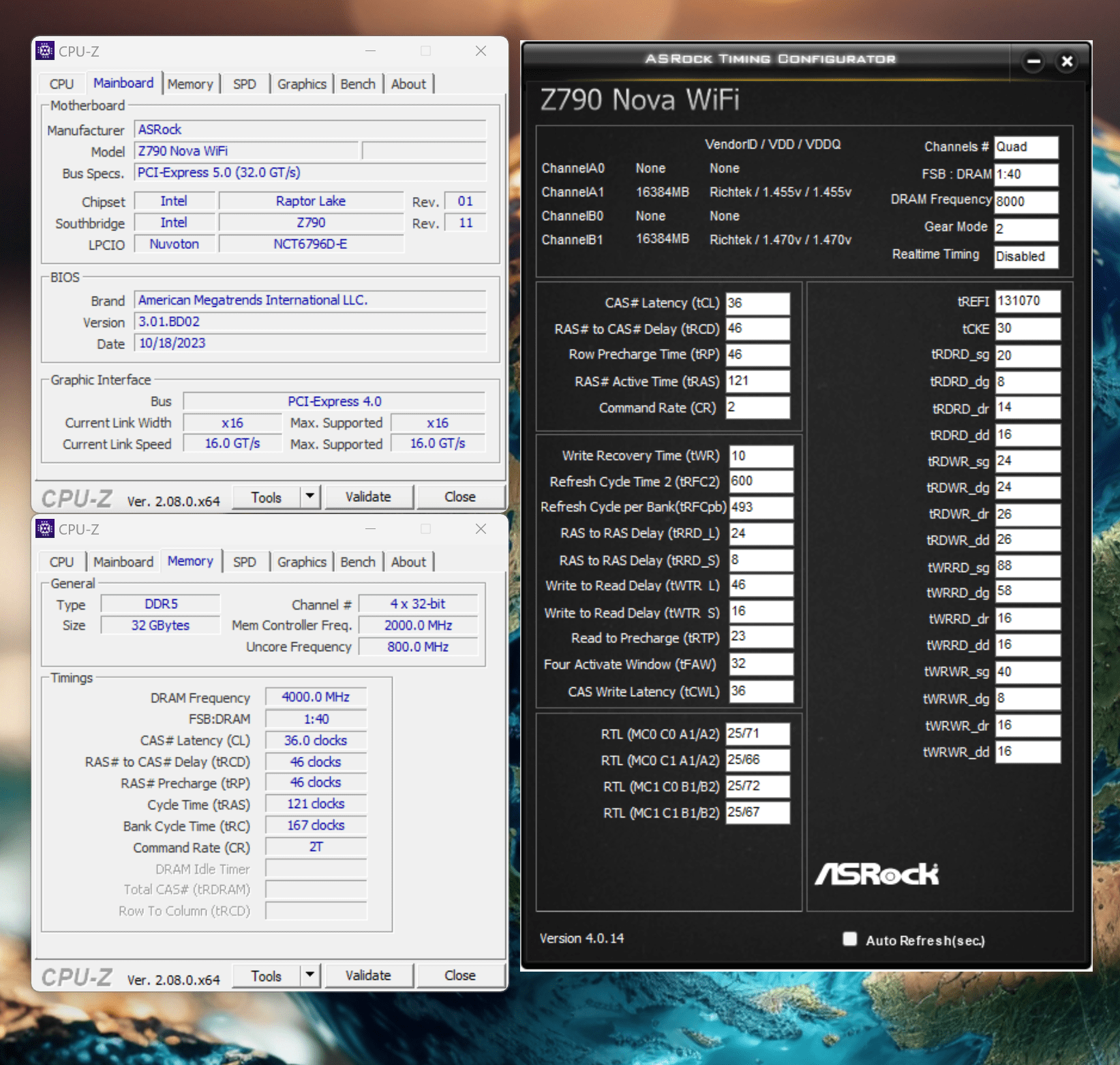Close the upper CPU-Z Mainboard window with the X
Image resolution: width=1120 pixels, height=1065 pixels.
481,51
